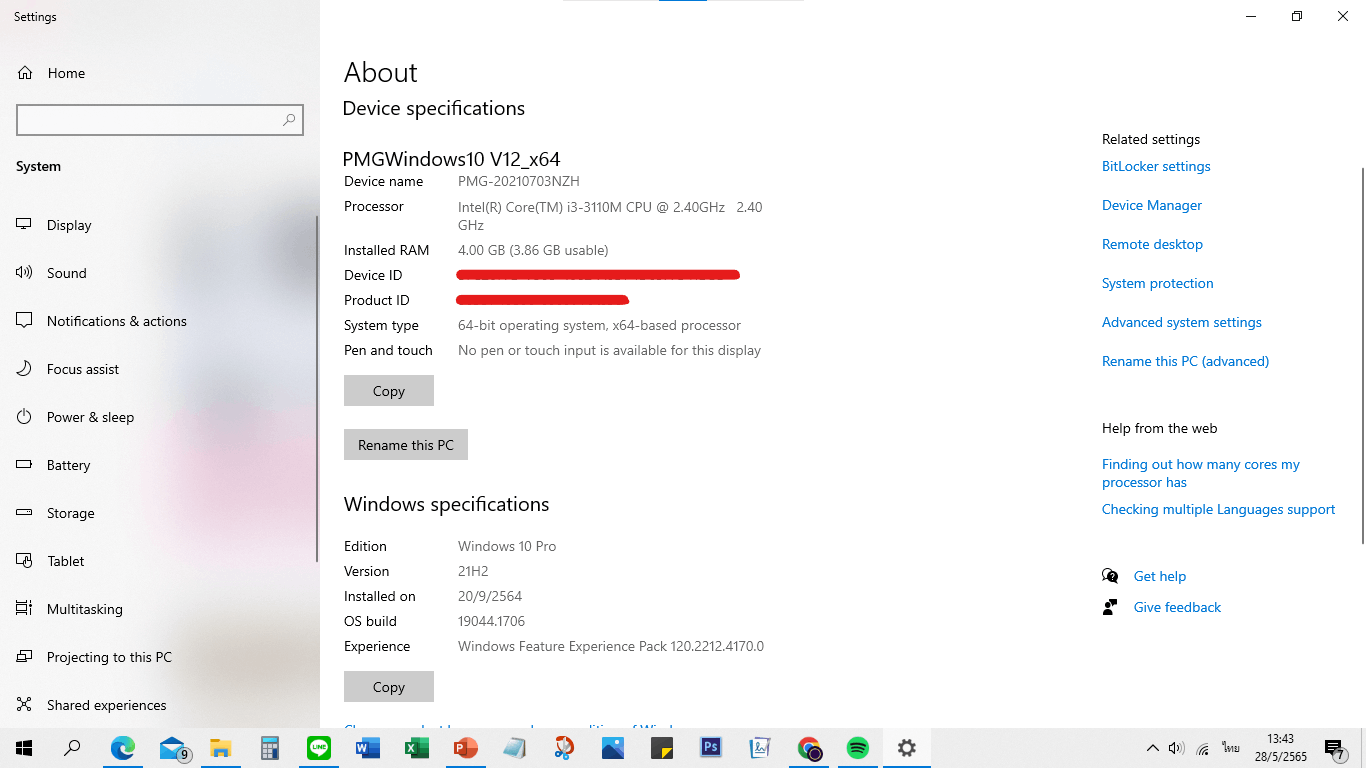Open the notification Action Center

1335,748
